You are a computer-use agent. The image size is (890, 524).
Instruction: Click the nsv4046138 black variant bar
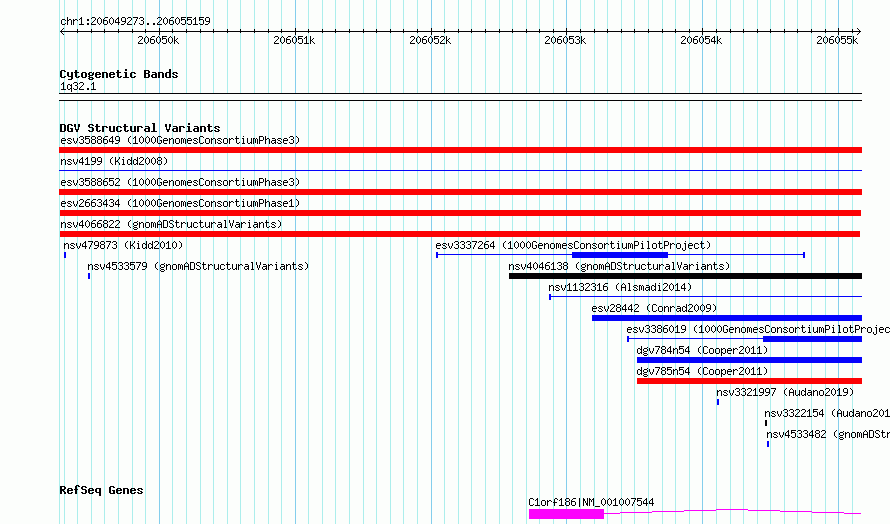pyautogui.click(x=686, y=276)
